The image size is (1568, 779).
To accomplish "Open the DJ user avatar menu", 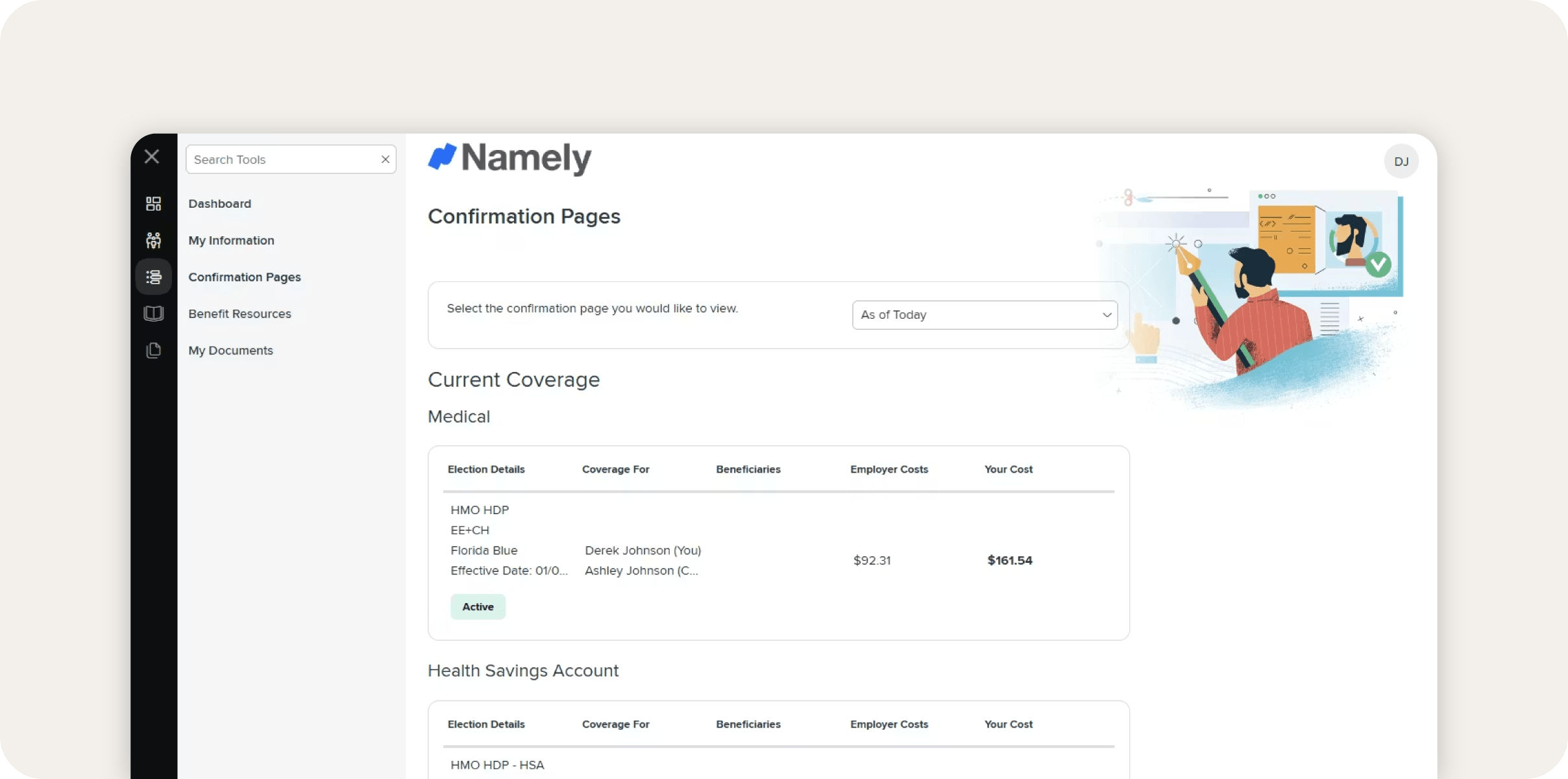I will pyautogui.click(x=1401, y=162).
